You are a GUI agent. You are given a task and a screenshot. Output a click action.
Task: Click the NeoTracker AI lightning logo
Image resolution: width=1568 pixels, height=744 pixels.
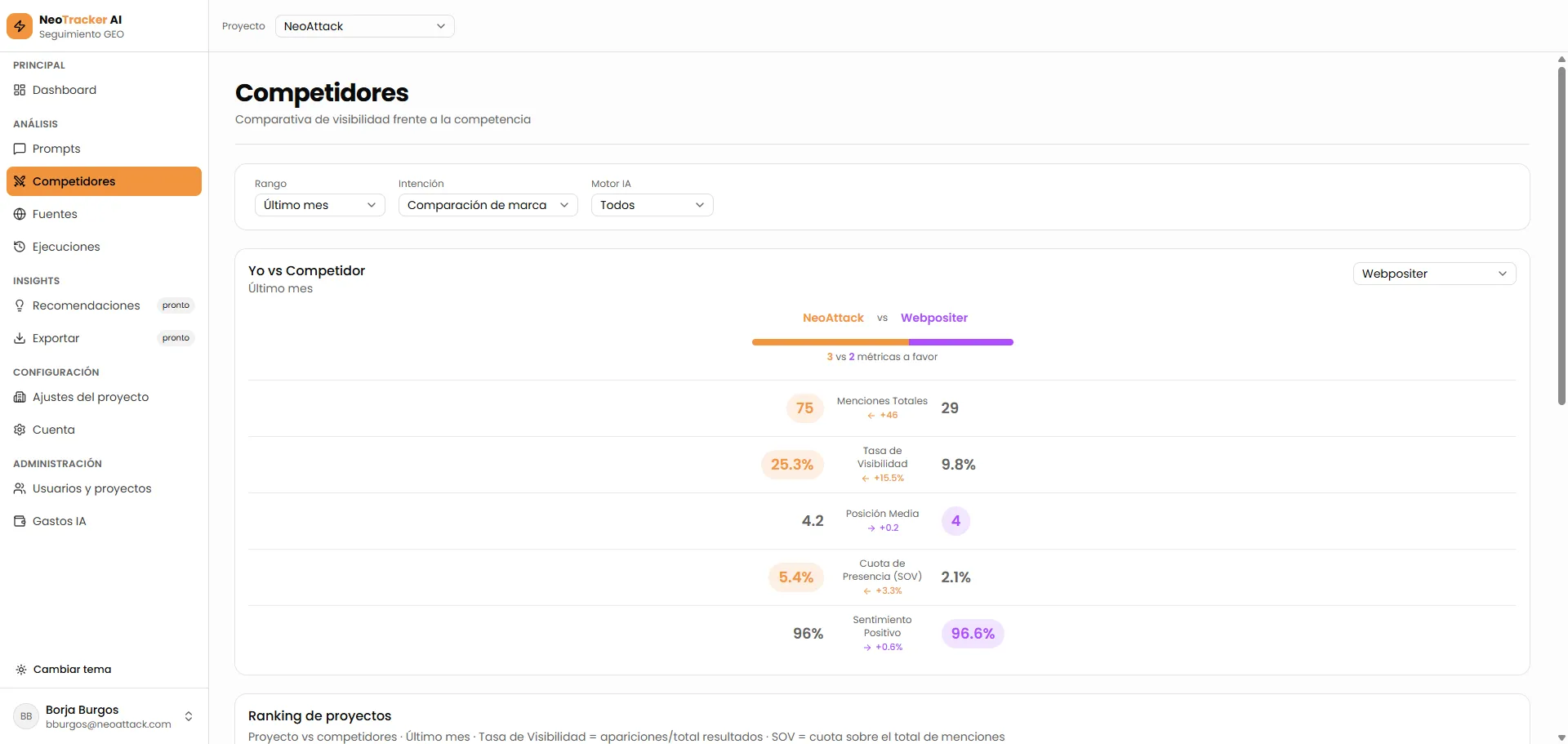click(x=20, y=26)
